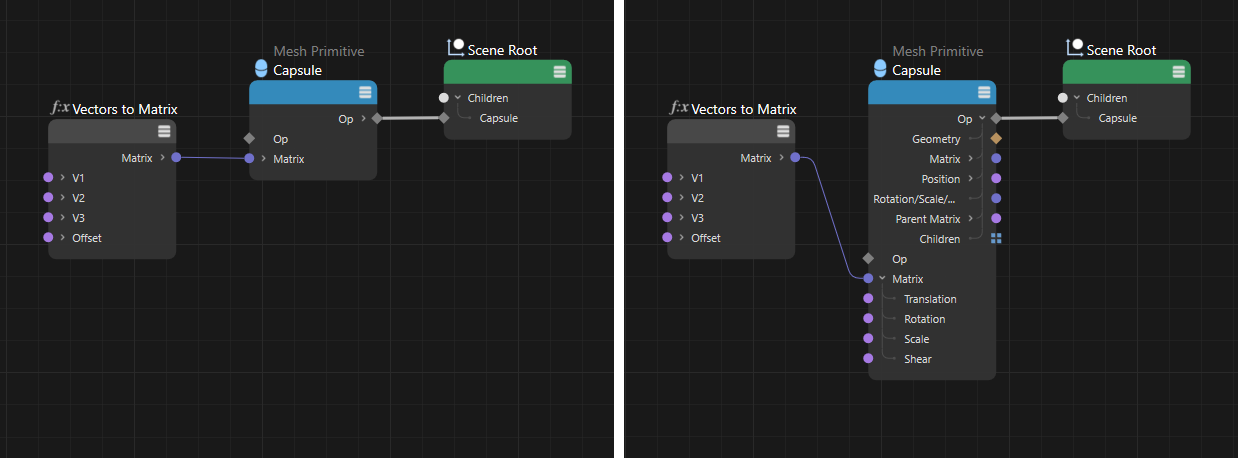Click the Scene Root axis icon in right graph

point(1074,47)
